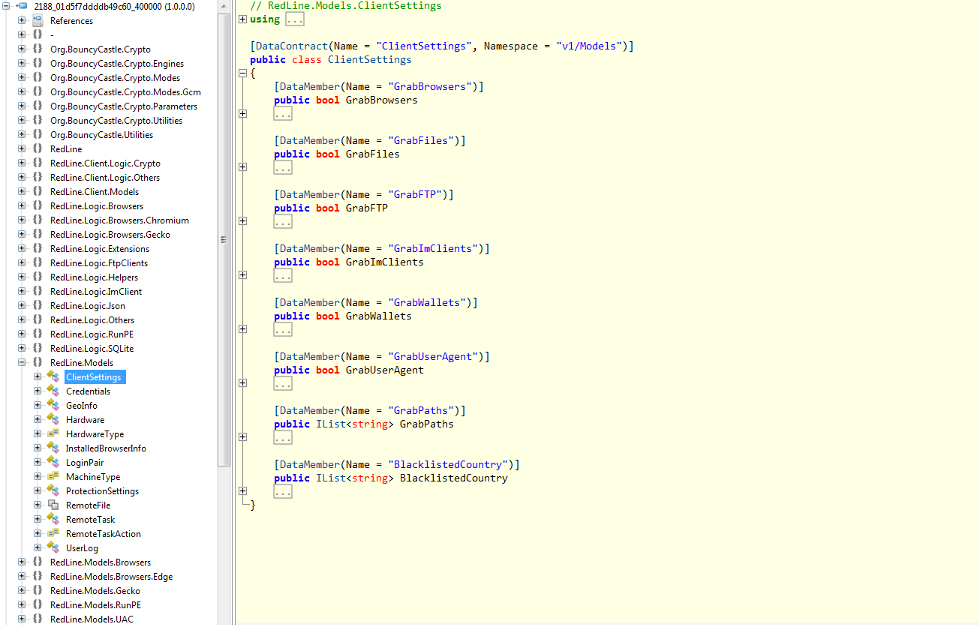Image resolution: width=979 pixels, height=625 pixels.
Task: Click the ellipsis box under GrabWallets
Action: (283, 330)
